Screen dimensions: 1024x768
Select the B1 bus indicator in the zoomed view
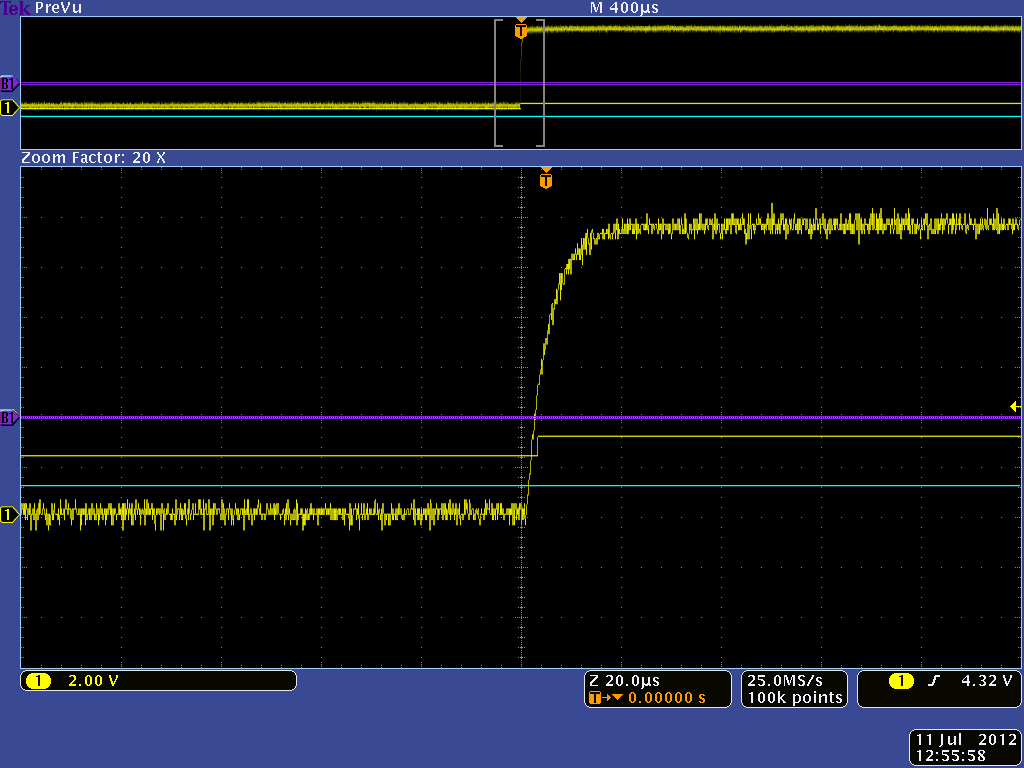(x=8, y=418)
